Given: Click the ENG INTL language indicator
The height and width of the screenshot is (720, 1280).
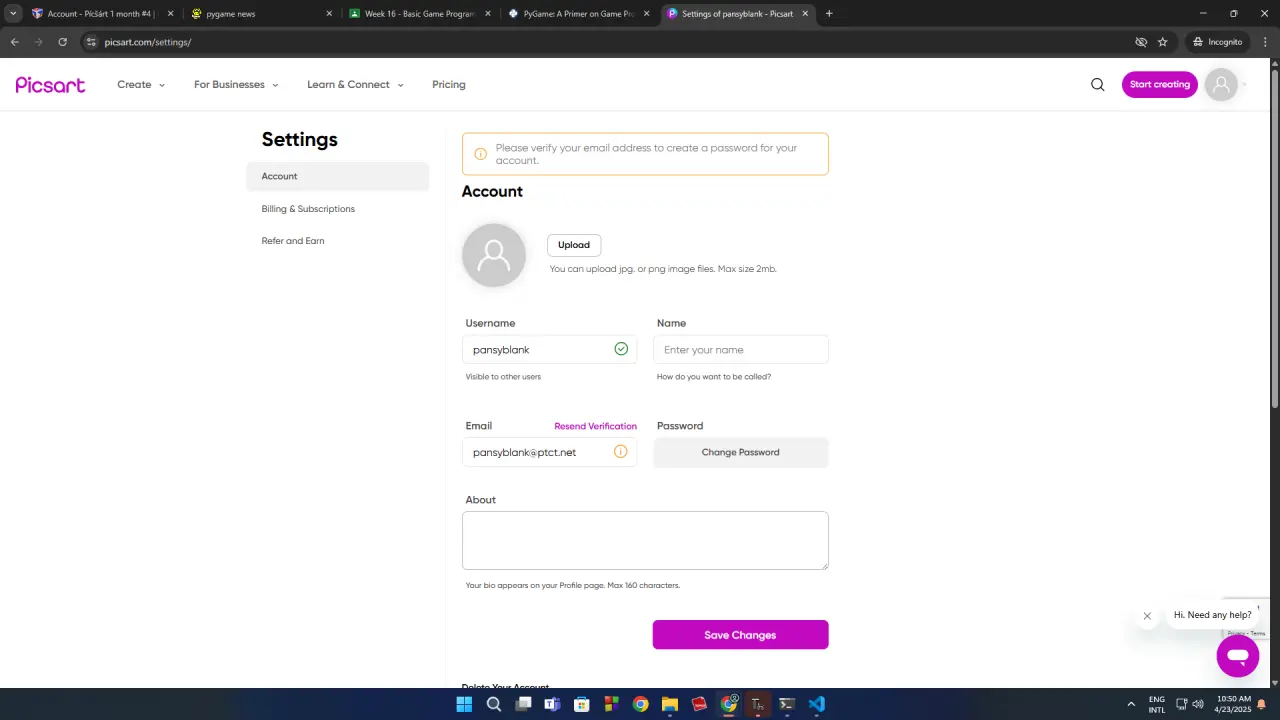Looking at the screenshot, I should [x=1157, y=704].
